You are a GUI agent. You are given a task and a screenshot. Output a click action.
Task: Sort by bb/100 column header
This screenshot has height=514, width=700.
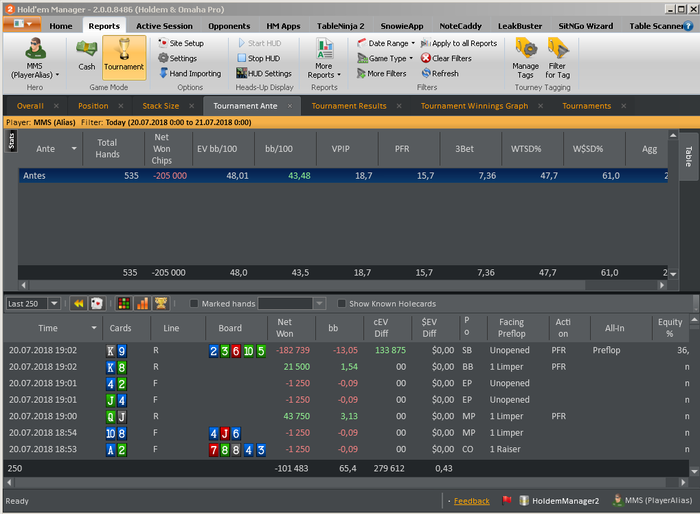pos(279,149)
